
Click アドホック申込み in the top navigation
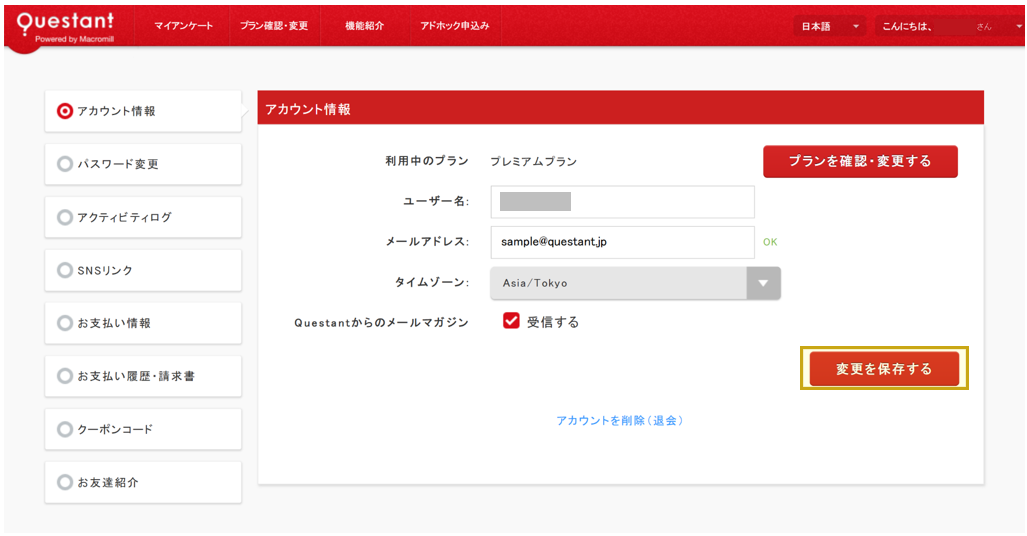(x=455, y=26)
